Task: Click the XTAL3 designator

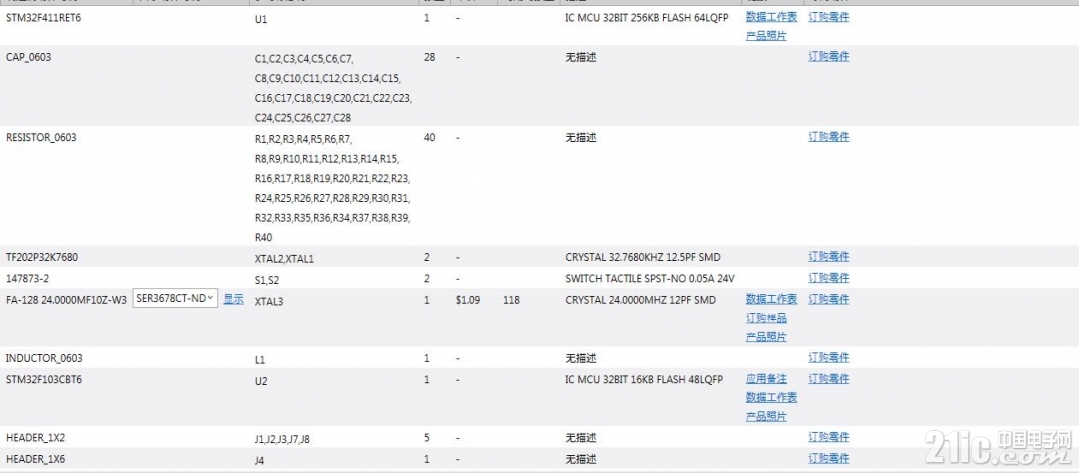Action: tap(269, 302)
